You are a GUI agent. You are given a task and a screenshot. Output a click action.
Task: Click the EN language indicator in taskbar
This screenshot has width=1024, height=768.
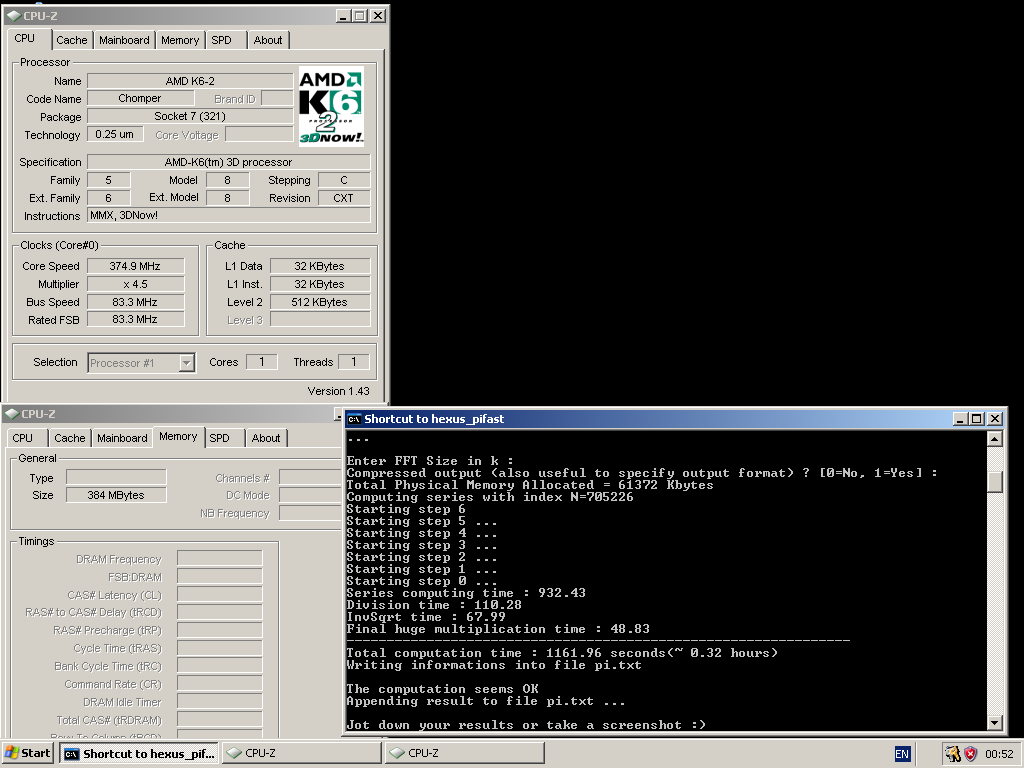pyautogui.click(x=902, y=754)
